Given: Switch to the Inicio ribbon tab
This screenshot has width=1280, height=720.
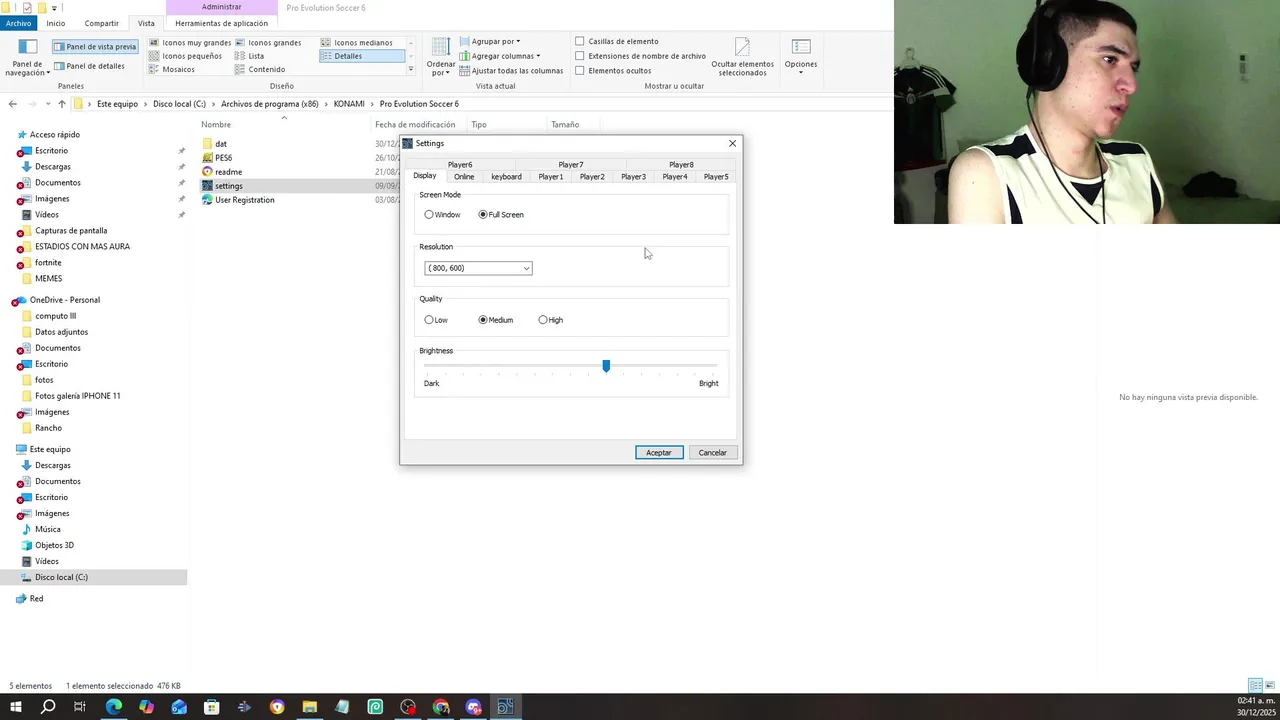Looking at the screenshot, I should point(55,23).
